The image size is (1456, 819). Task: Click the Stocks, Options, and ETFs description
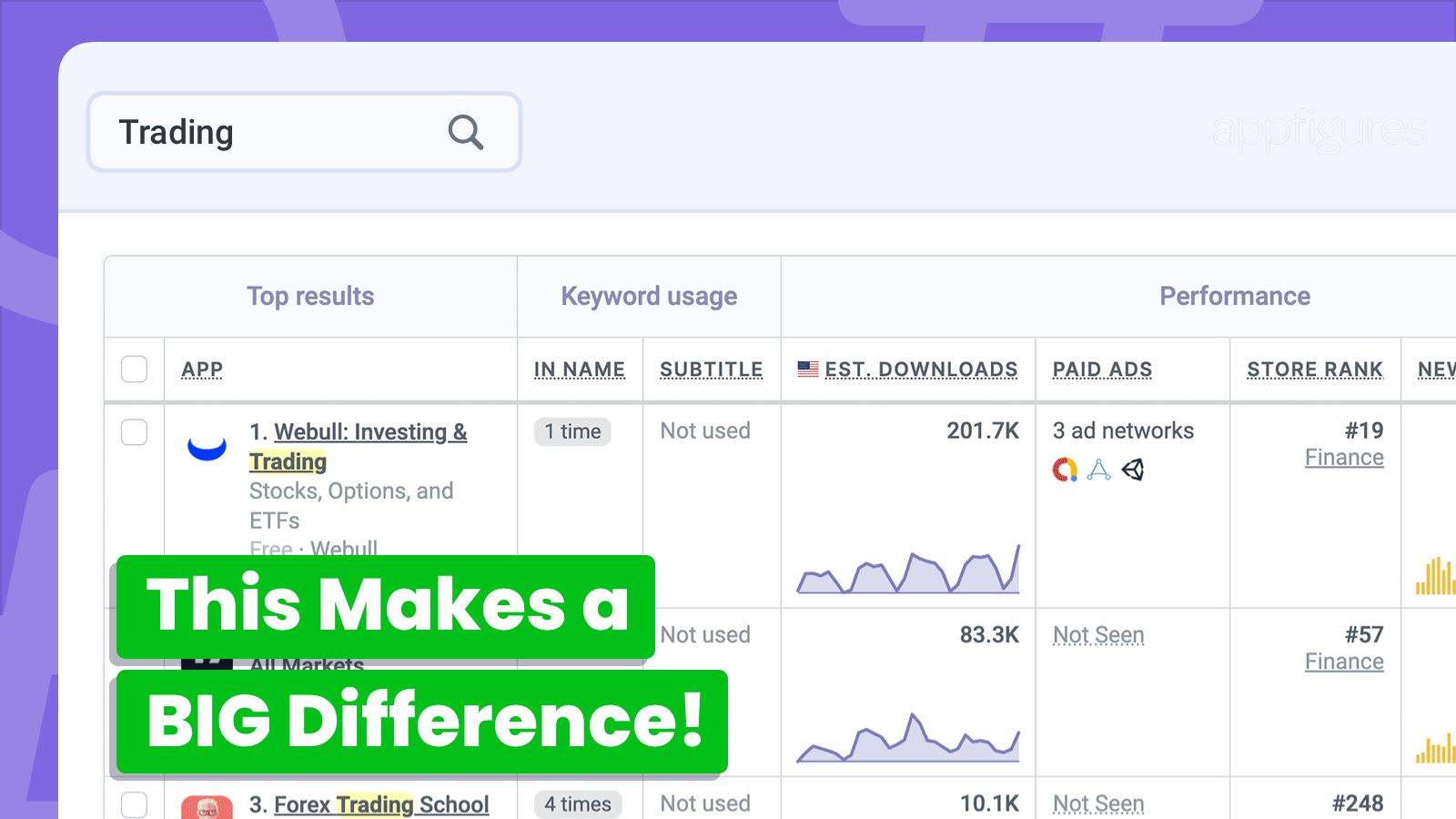point(351,506)
